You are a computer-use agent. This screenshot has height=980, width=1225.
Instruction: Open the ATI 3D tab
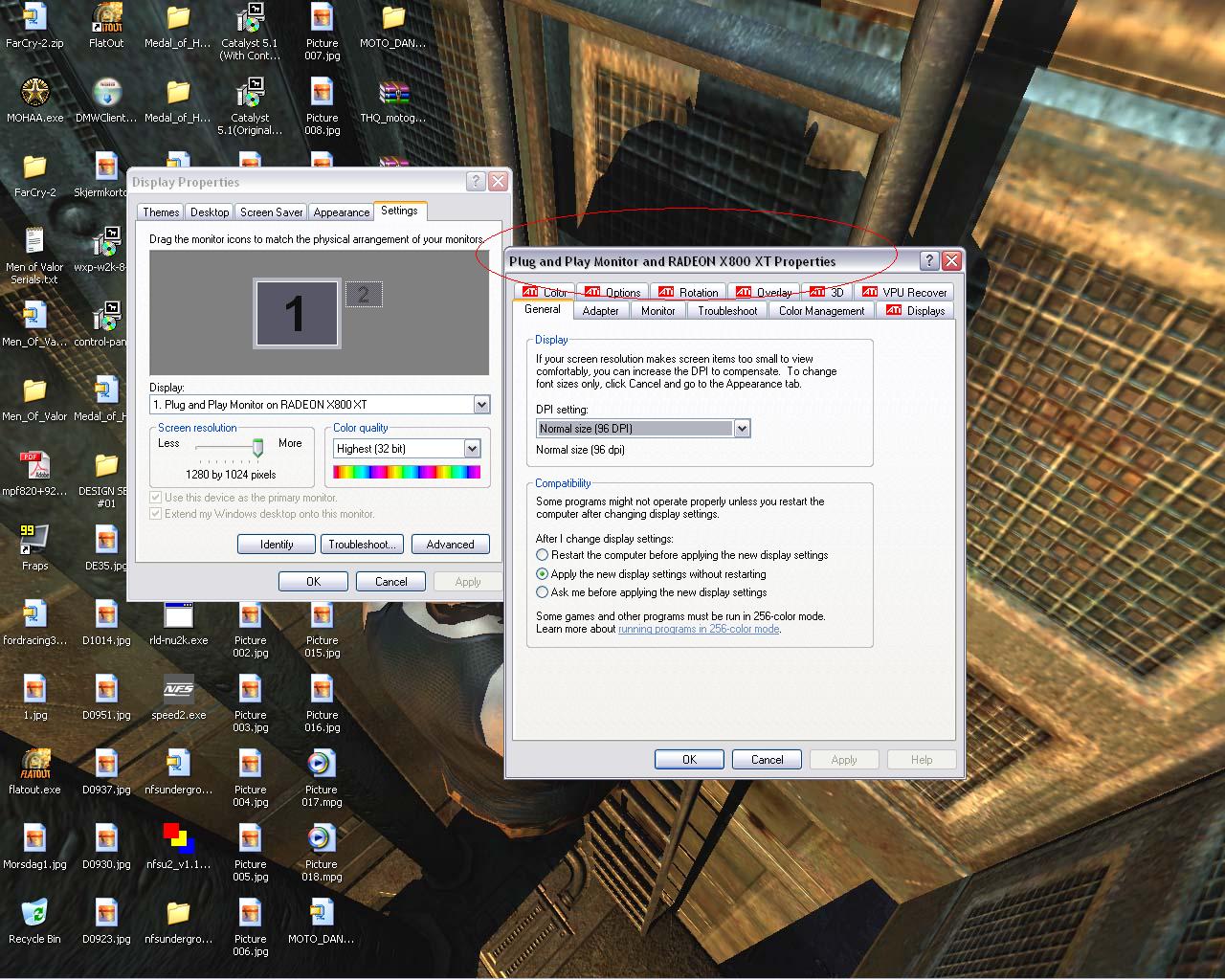(x=827, y=293)
